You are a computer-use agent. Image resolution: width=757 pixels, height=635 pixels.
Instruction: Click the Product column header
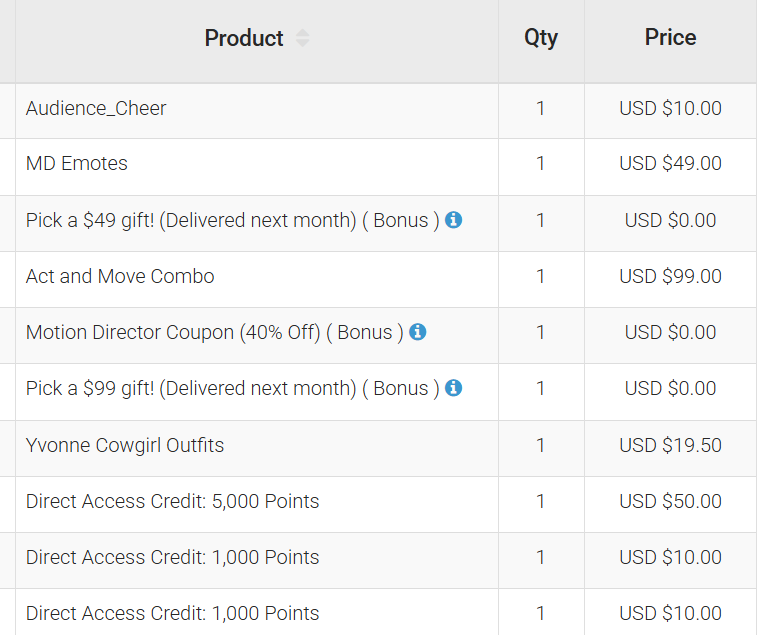pyautogui.click(x=244, y=39)
